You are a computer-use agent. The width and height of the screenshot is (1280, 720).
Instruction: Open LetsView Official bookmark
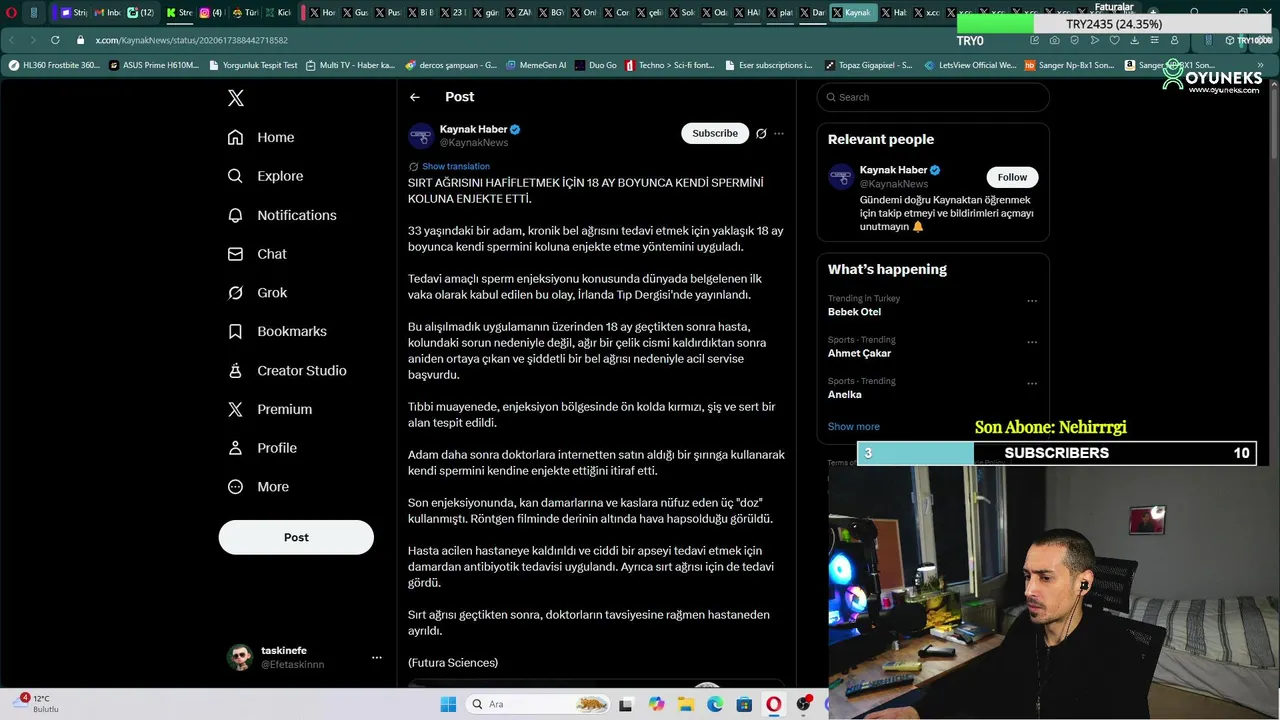point(968,65)
